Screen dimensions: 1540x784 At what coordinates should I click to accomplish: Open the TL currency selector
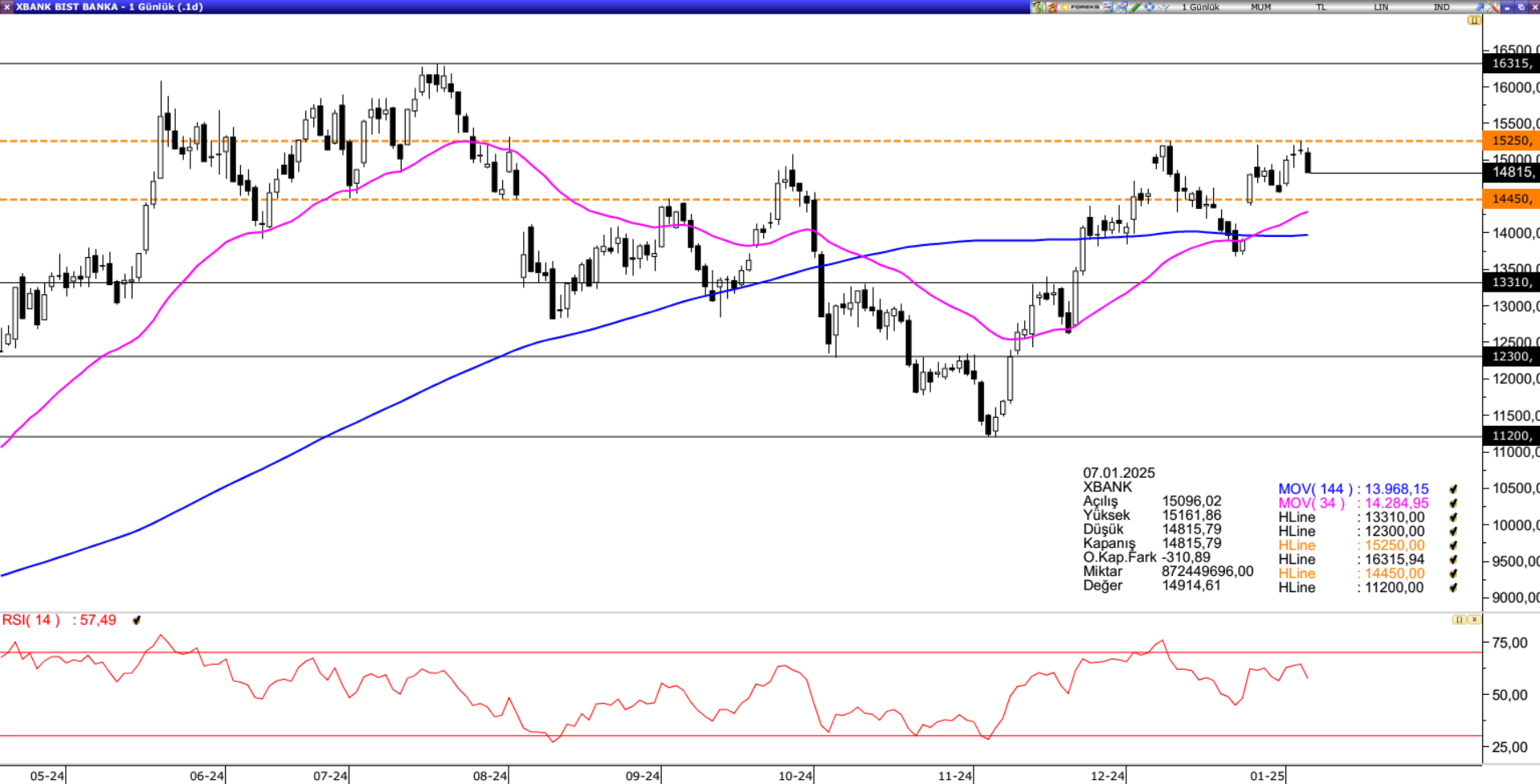[1321, 6]
